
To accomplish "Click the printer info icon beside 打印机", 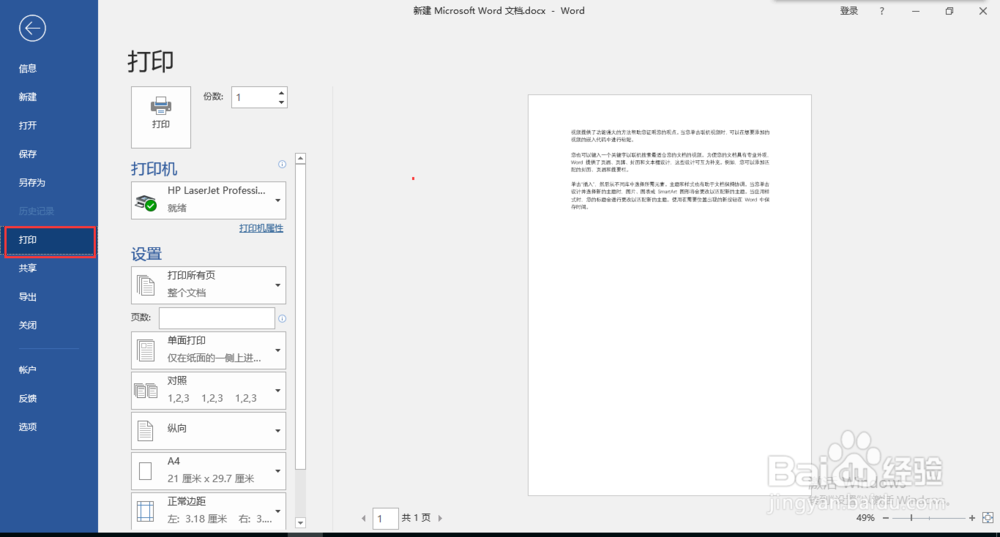I will tap(282, 165).
